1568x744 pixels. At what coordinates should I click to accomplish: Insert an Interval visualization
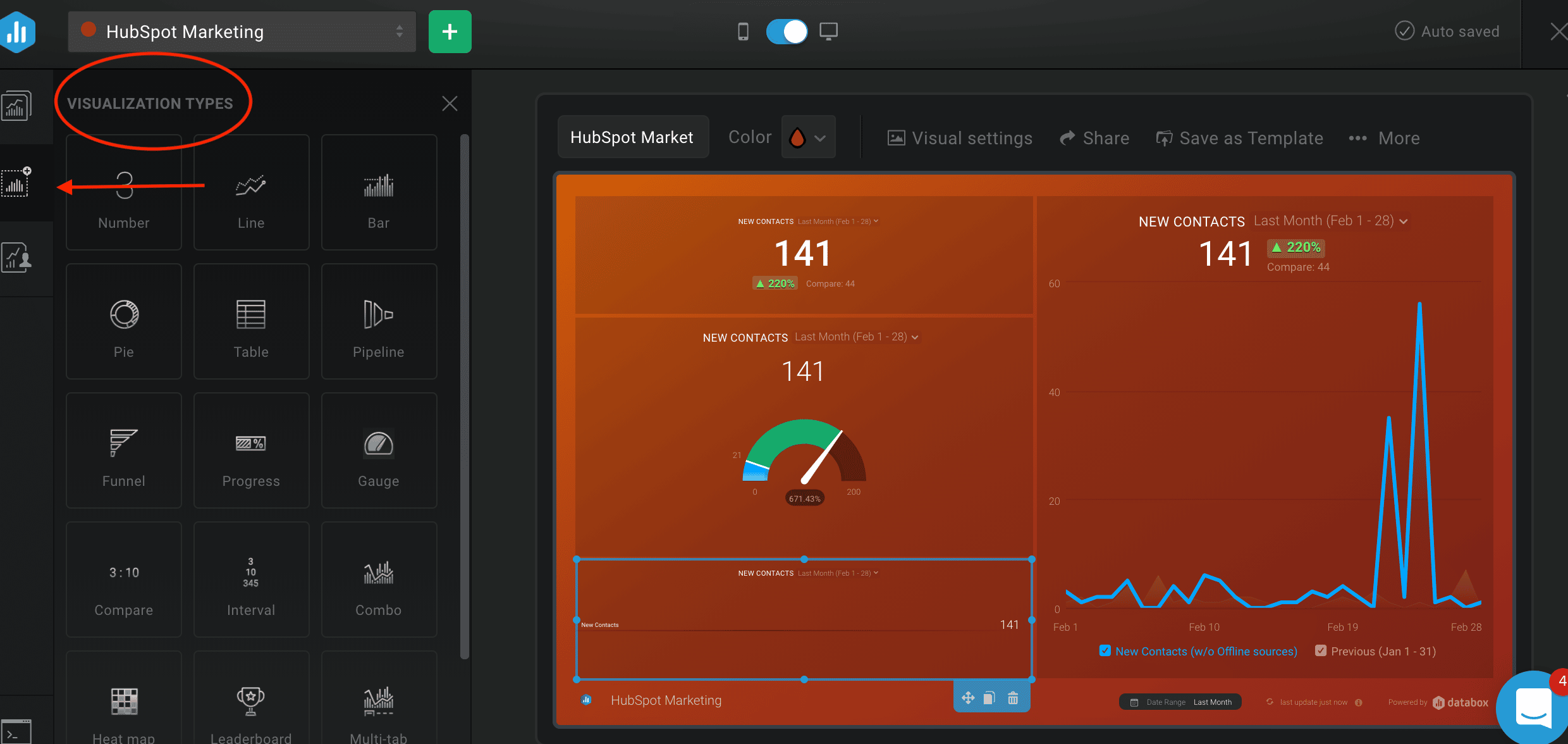tap(251, 580)
